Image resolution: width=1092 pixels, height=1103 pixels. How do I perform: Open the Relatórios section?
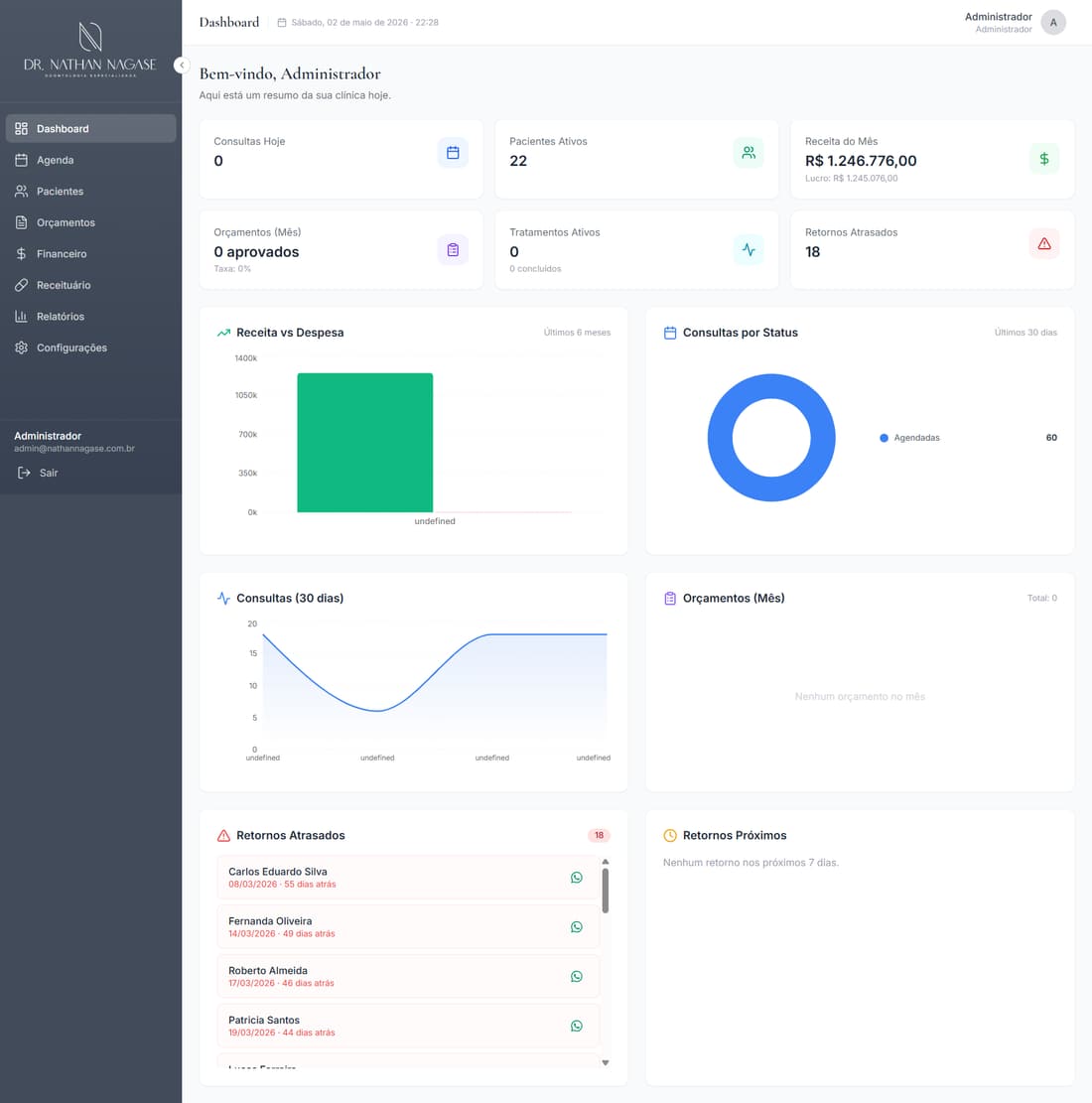click(90, 317)
